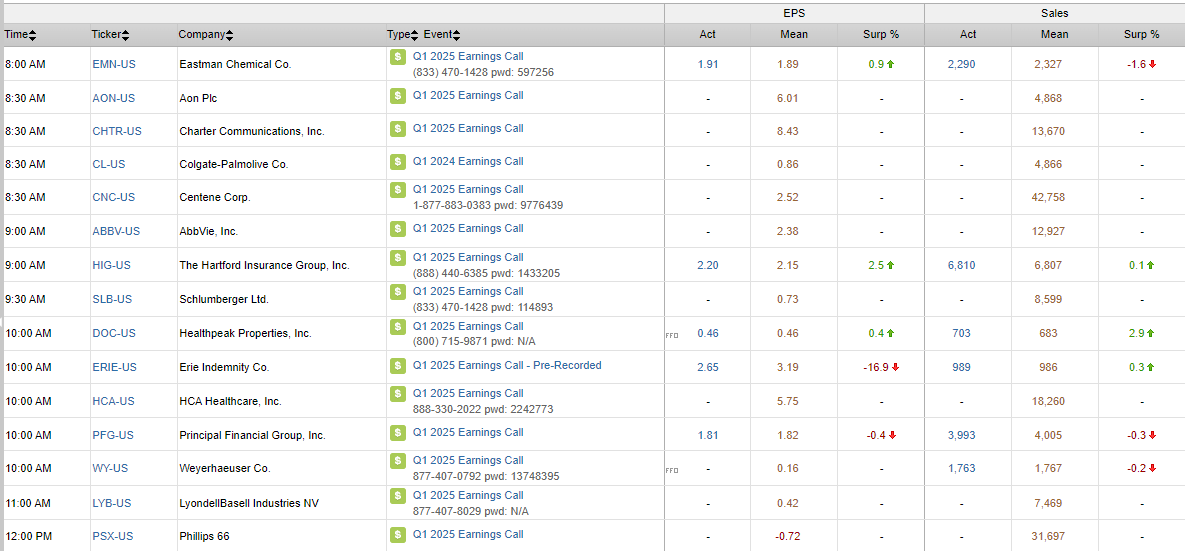Select company name The Hartford Insurance Group, Inc.

click(264, 265)
